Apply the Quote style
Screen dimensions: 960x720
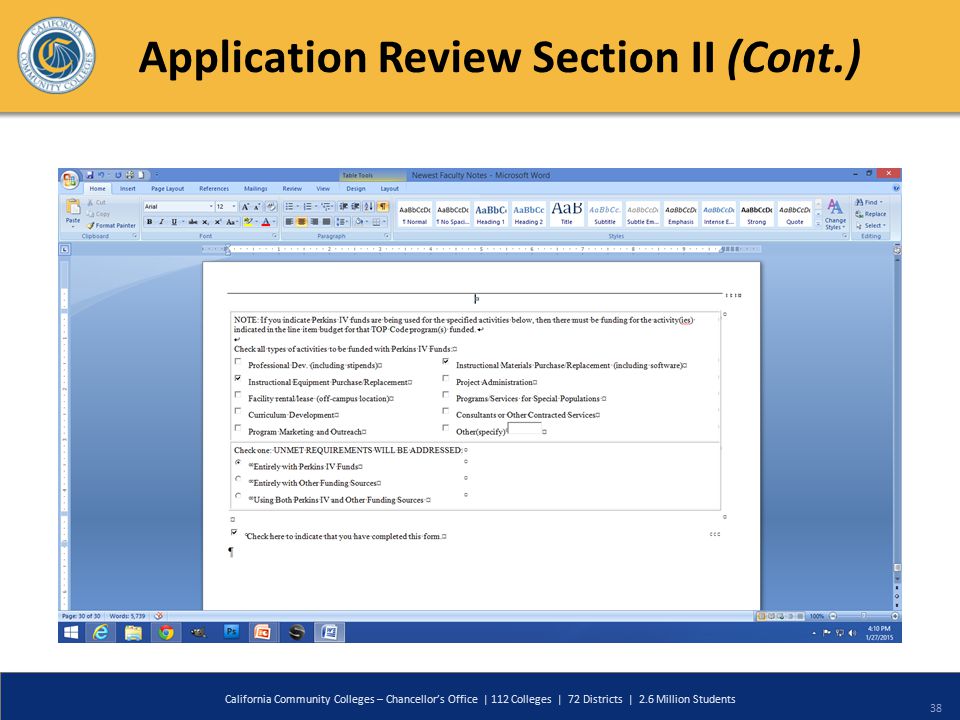(794, 214)
